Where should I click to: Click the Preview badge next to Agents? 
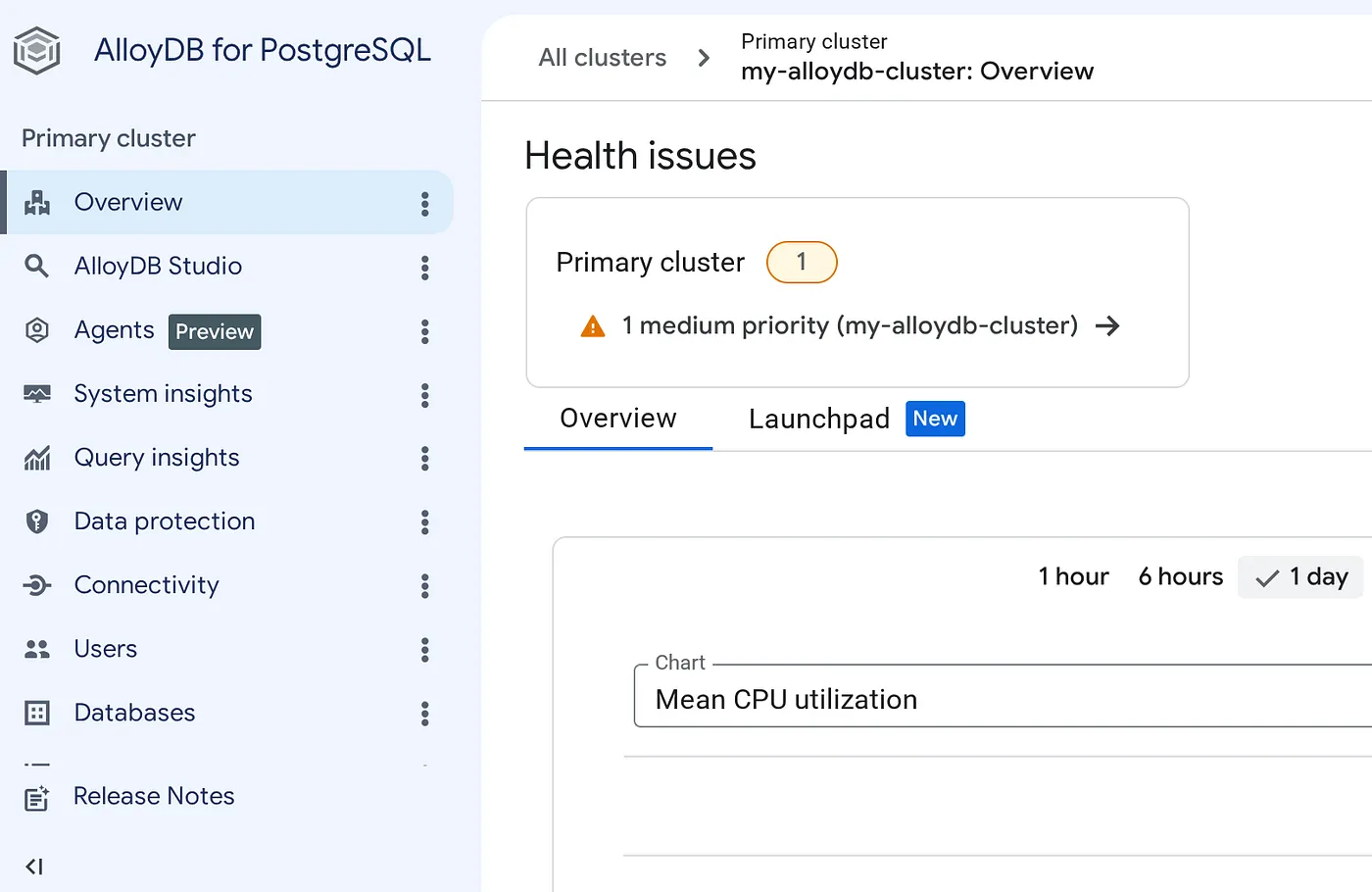[x=215, y=331]
